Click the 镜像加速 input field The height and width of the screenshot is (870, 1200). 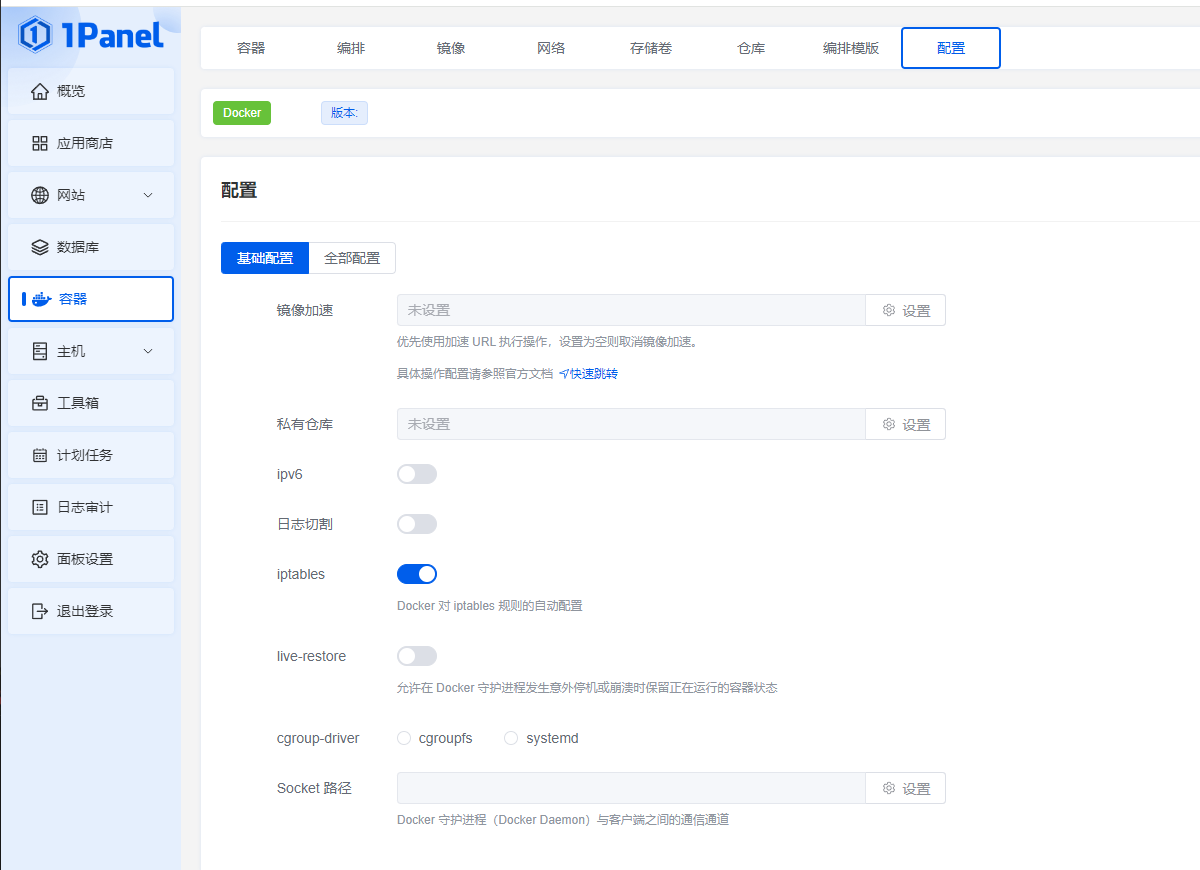pos(631,310)
